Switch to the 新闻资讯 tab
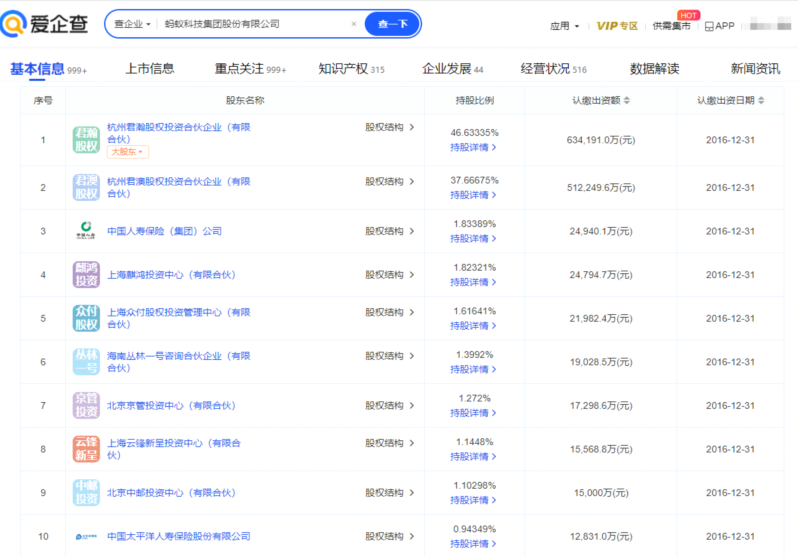 coord(755,68)
